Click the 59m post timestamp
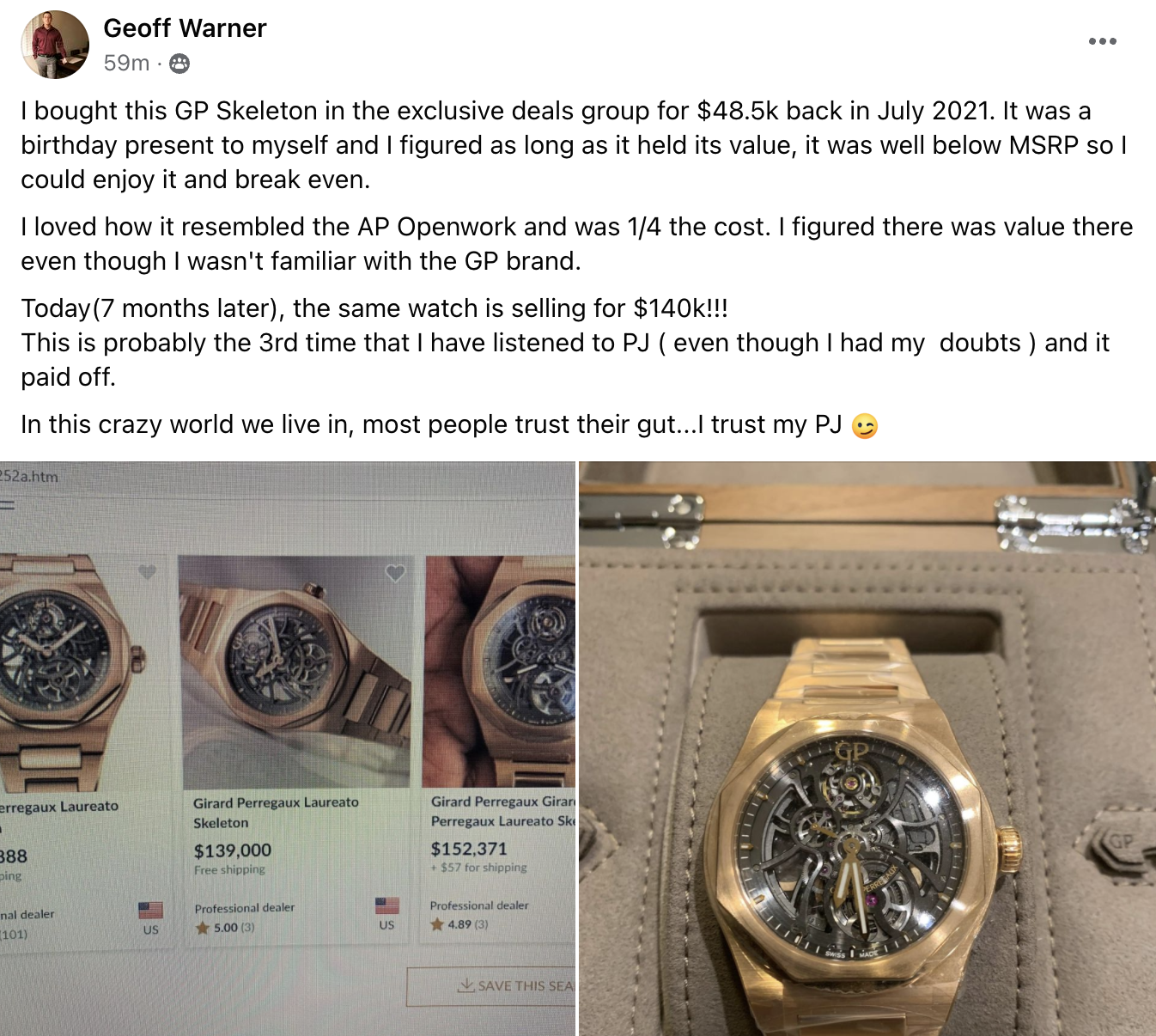 point(126,64)
